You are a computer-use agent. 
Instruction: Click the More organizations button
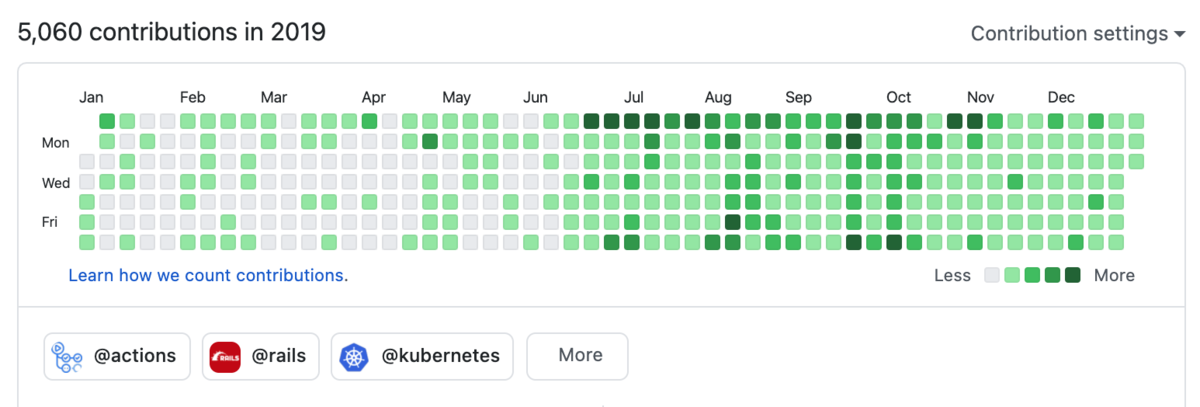coord(578,356)
